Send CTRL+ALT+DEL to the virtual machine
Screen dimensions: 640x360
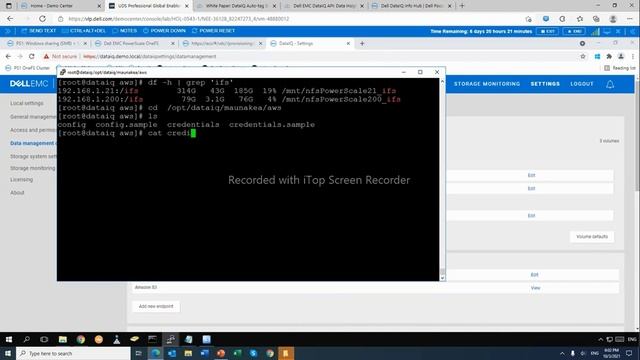[x=84, y=31]
